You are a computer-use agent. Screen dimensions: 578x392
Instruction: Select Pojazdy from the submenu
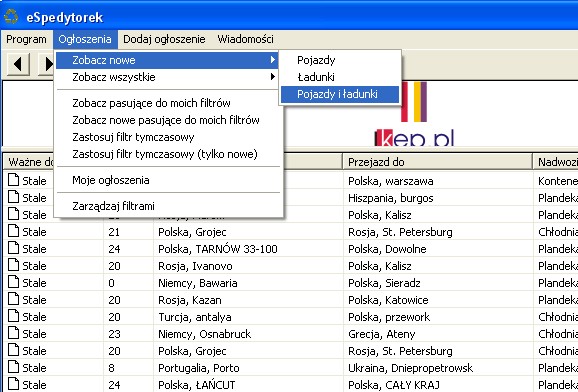[x=340, y=60]
